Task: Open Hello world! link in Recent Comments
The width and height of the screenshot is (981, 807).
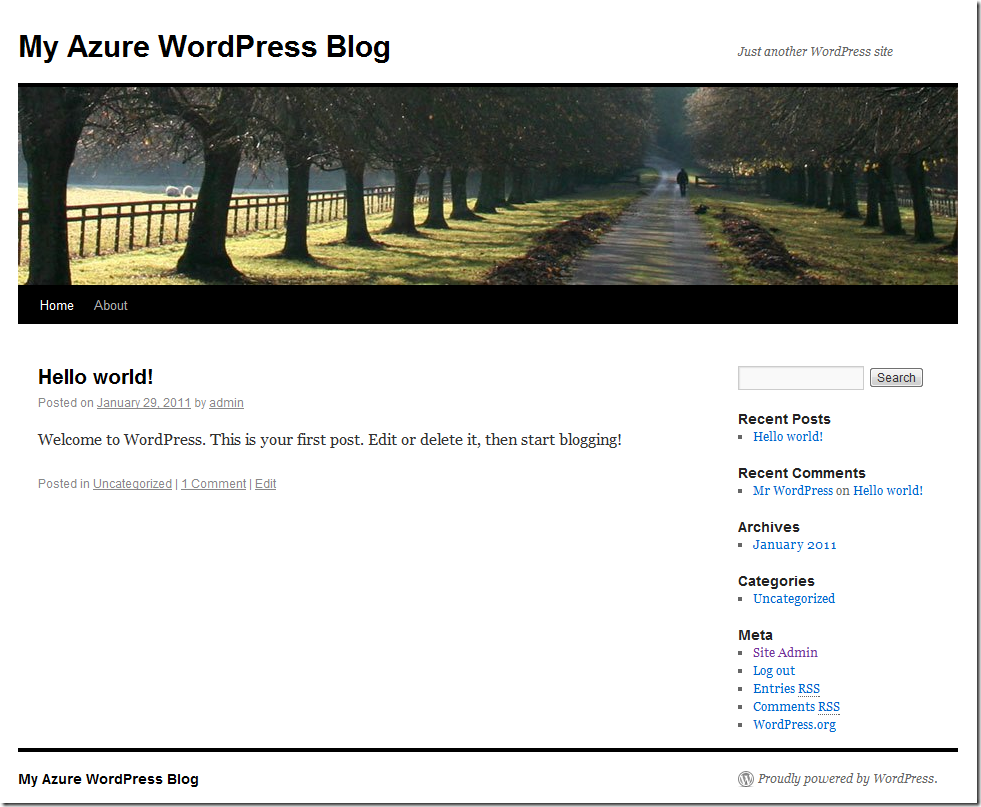Action: coord(888,490)
